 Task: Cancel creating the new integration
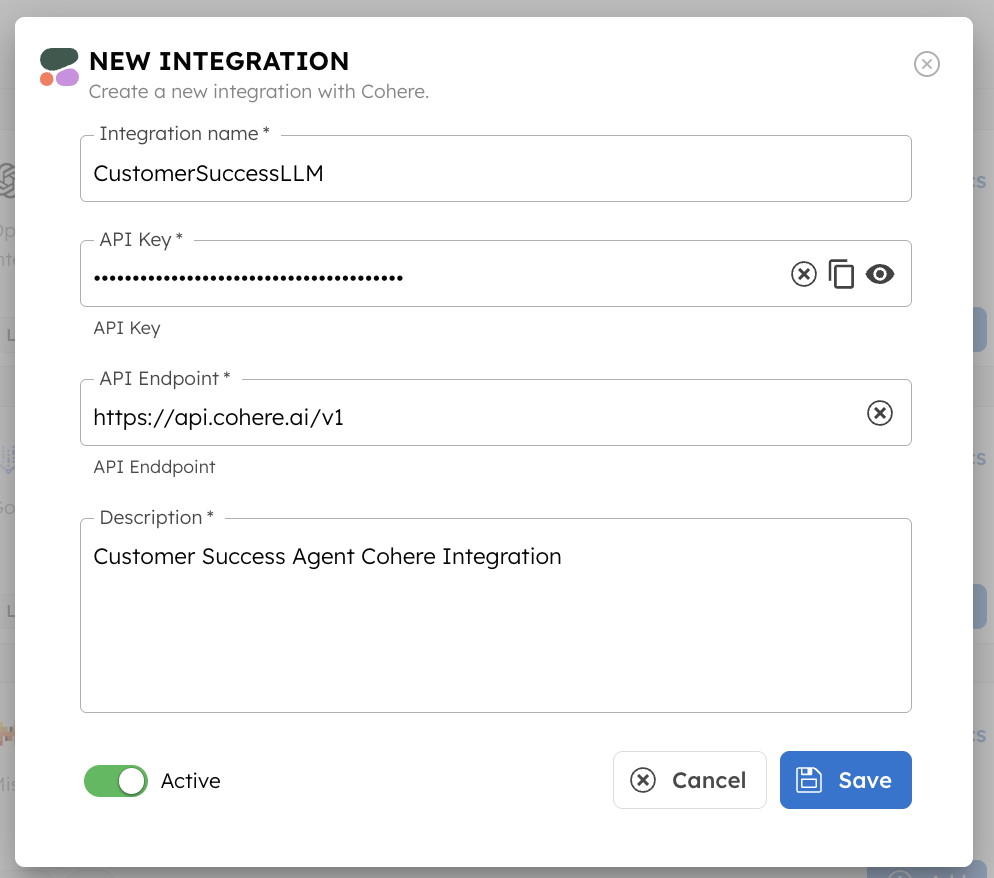coord(689,780)
